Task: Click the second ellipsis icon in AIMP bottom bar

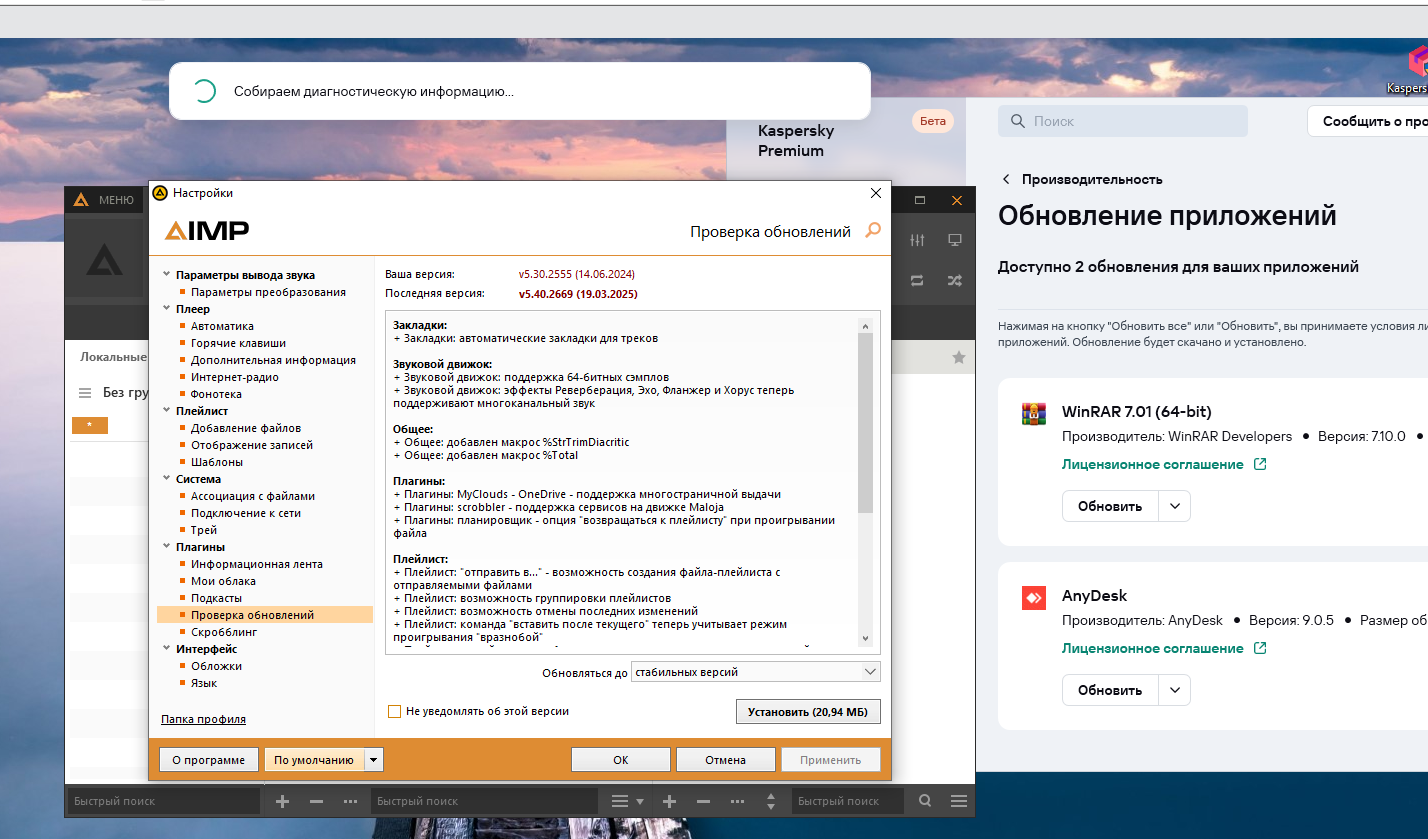Action: pyautogui.click(x=737, y=801)
